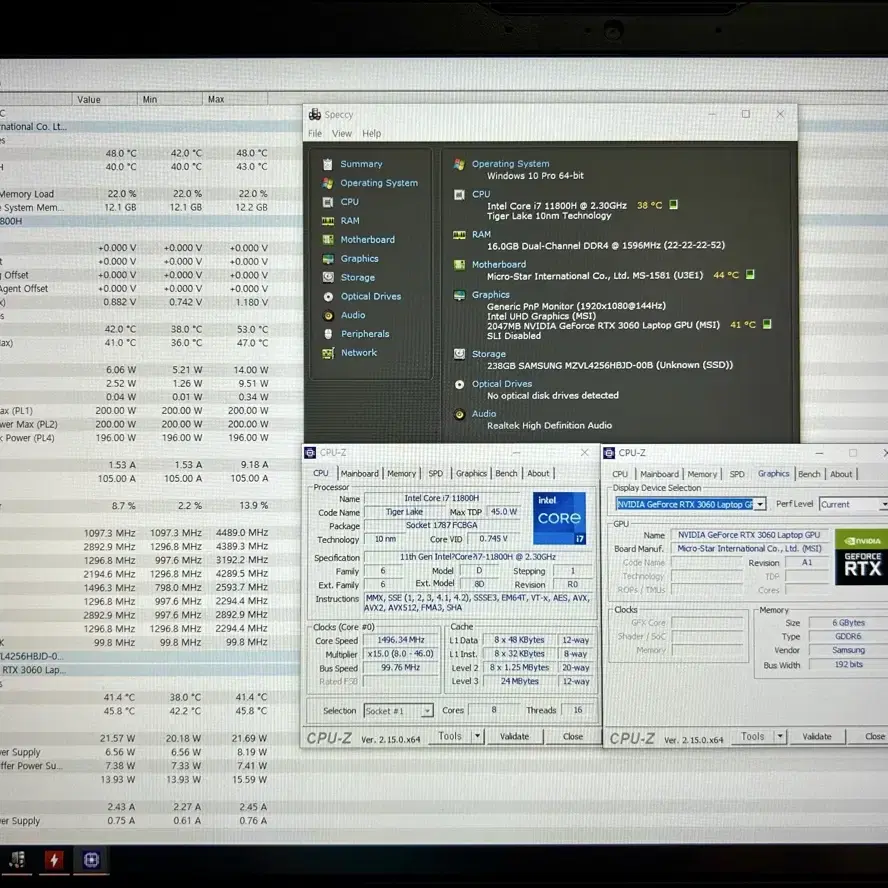The width and height of the screenshot is (888, 888).
Task: Open RAM heading link in Speccy summary
Action: (481, 234)
